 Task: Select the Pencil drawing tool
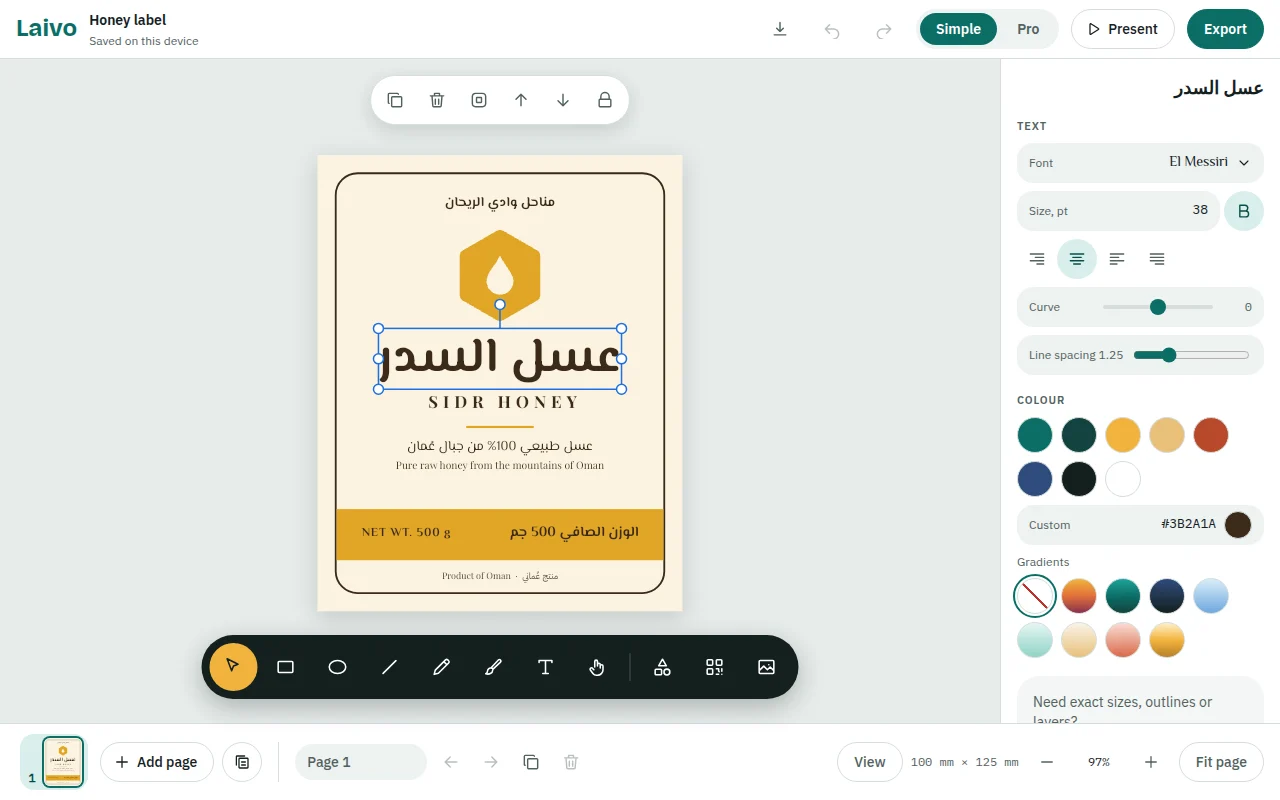442,667
